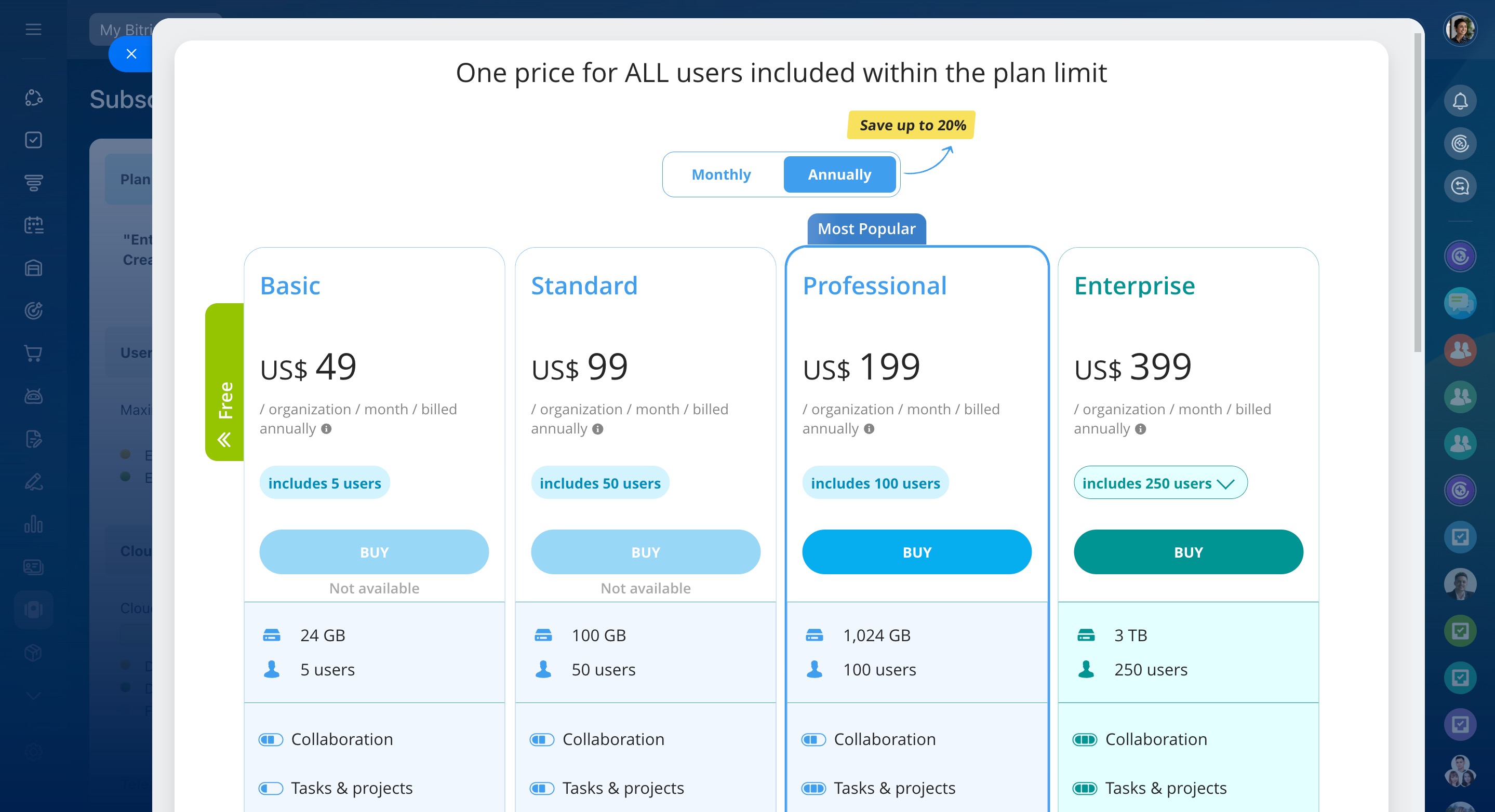Click the Enterprise plan BUY button
The image size is (1495, 812).
[1188, 552]
